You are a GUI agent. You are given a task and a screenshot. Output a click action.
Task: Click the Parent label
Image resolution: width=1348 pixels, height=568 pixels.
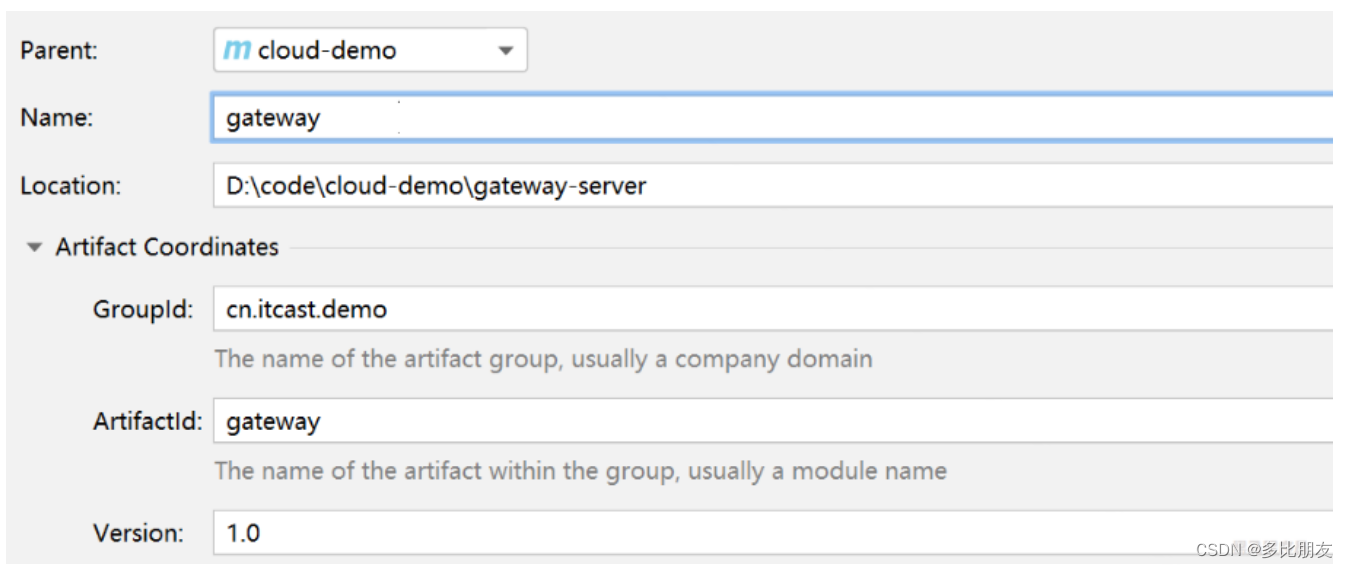pyautogui.click(x=59, y=51)
